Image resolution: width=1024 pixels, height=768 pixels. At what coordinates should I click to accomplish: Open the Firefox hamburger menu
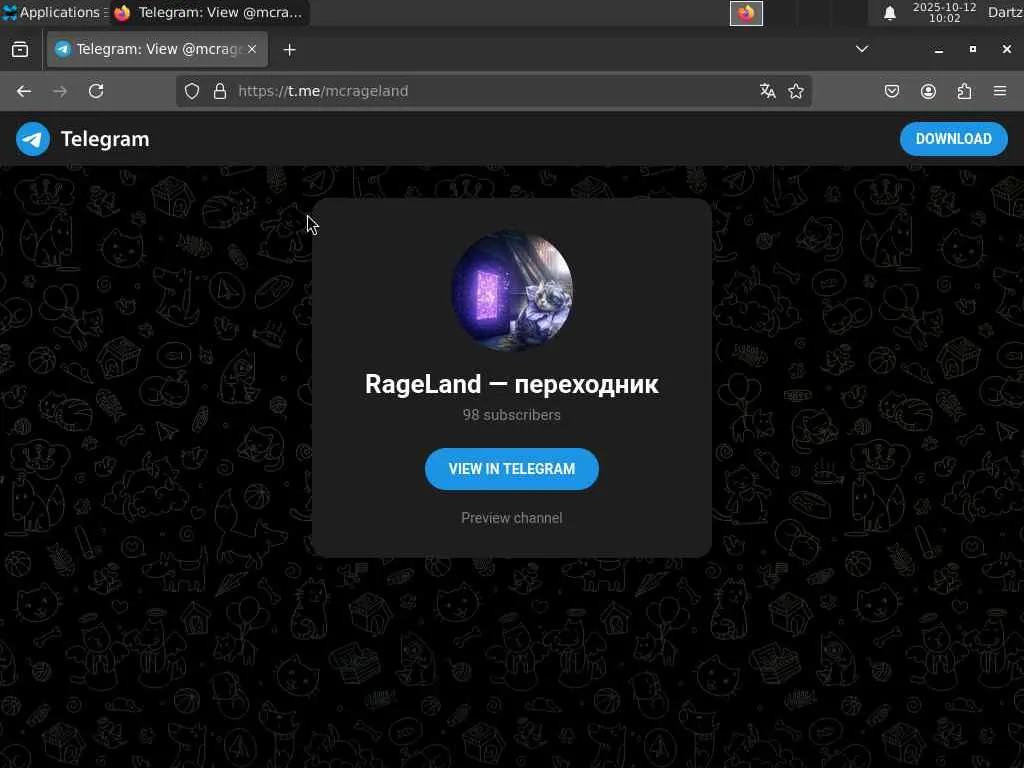(1000, 91)
